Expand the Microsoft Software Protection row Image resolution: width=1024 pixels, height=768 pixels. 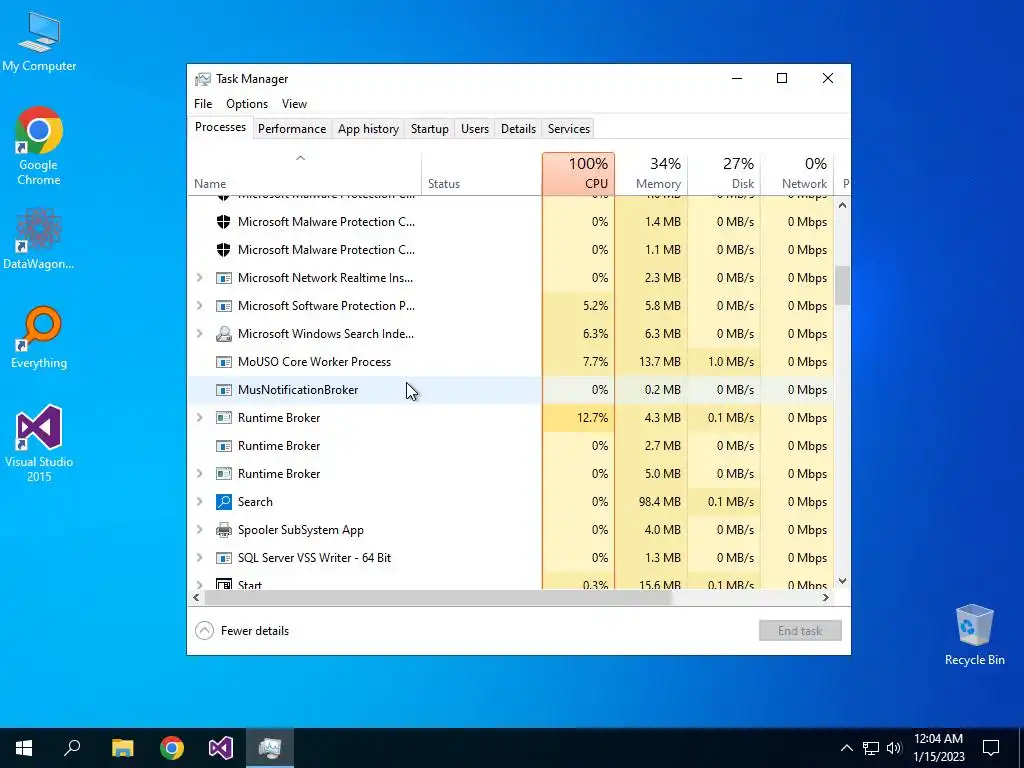click(200, 306)
